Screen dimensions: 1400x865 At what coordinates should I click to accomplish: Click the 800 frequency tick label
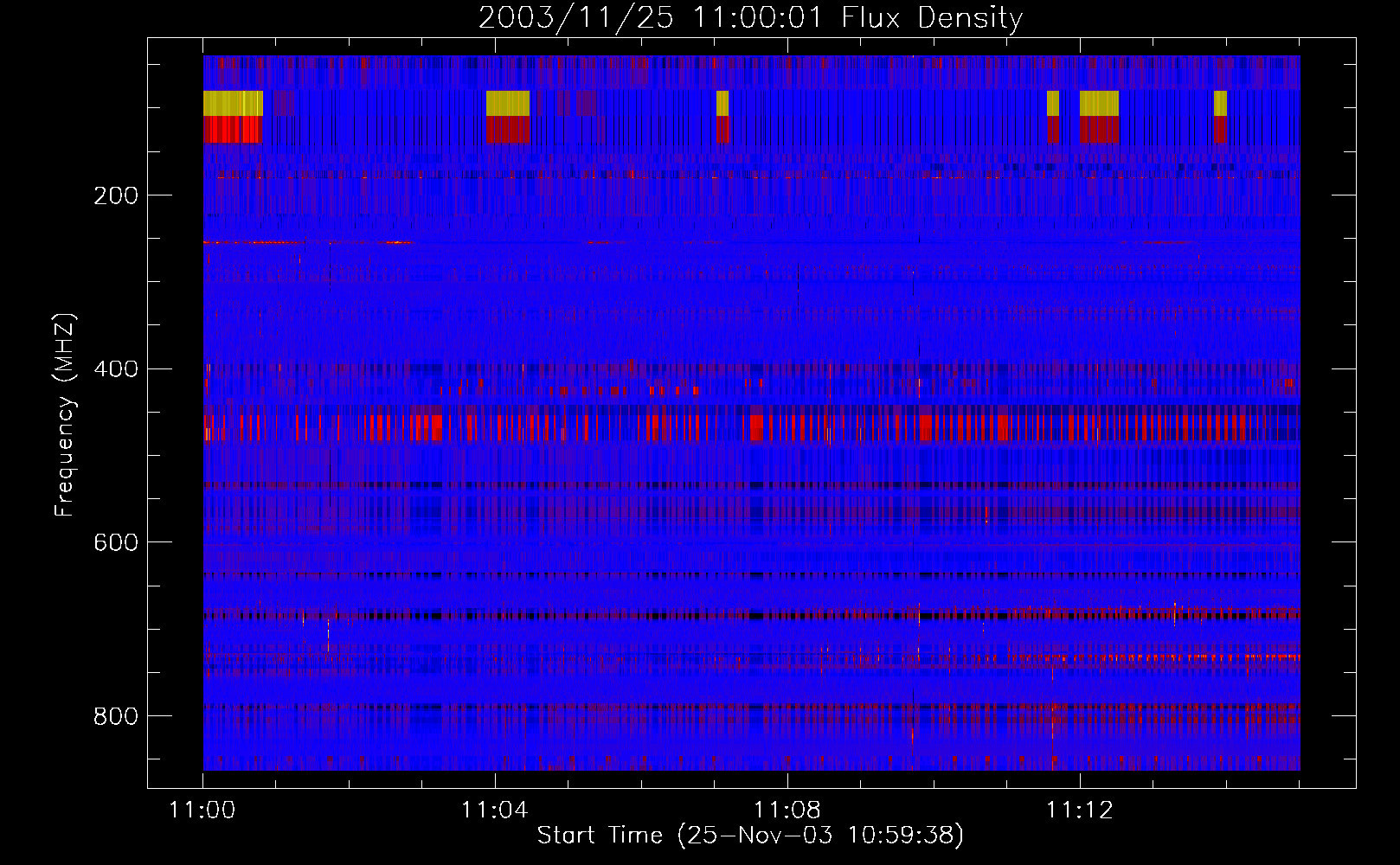pos(116,716)
